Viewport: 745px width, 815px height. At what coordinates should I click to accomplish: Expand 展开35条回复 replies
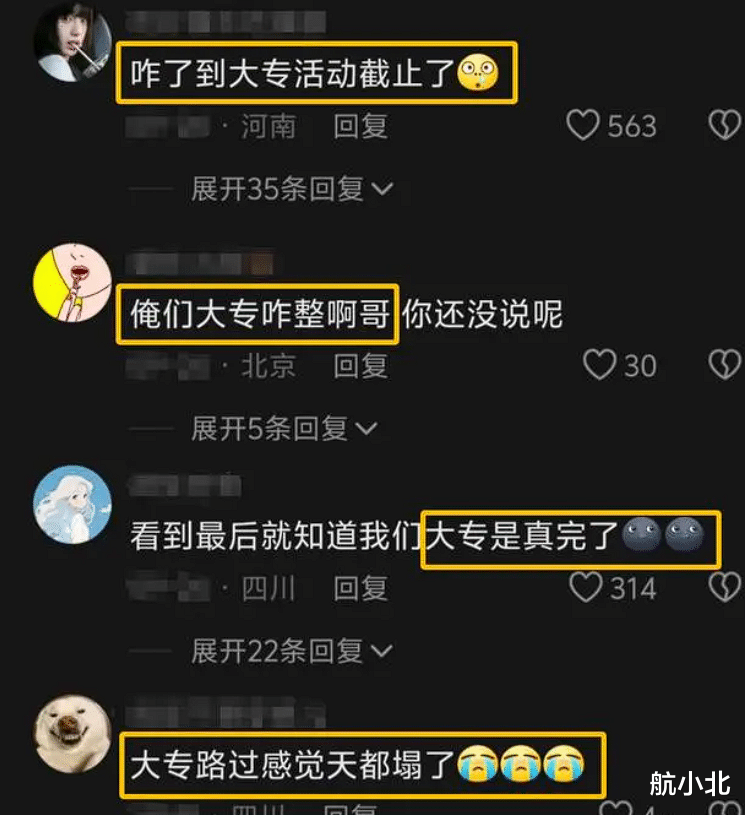pyautogui.click(x=292, y=189)
